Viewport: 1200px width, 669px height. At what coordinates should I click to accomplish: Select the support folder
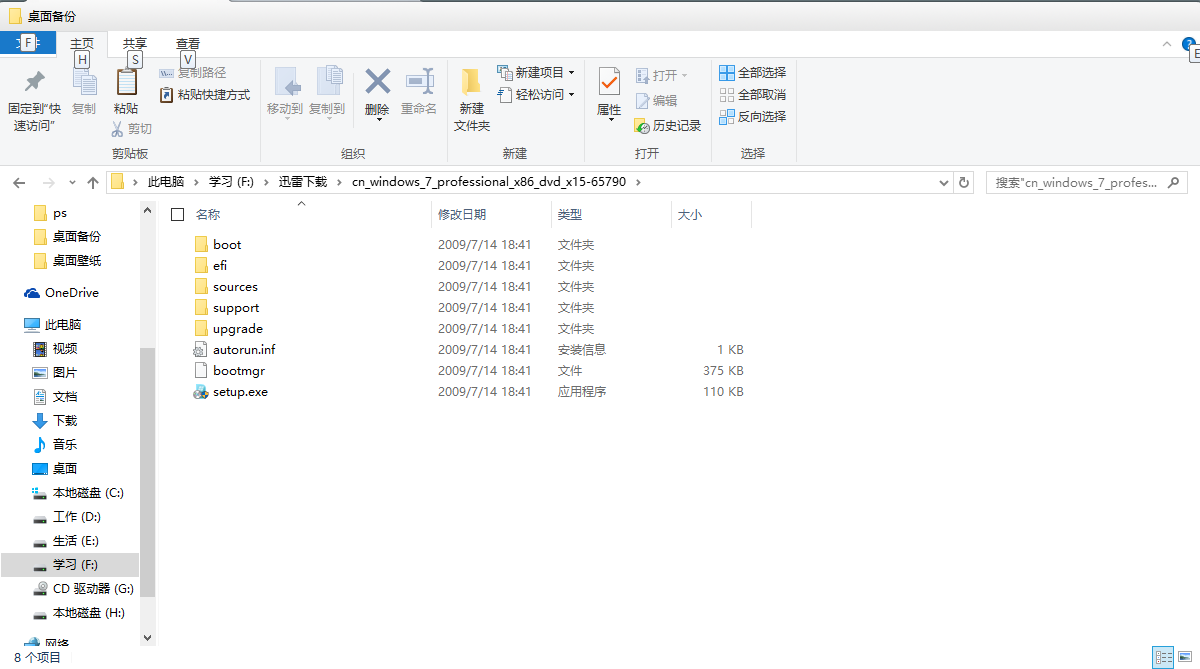tap(236, 308)
